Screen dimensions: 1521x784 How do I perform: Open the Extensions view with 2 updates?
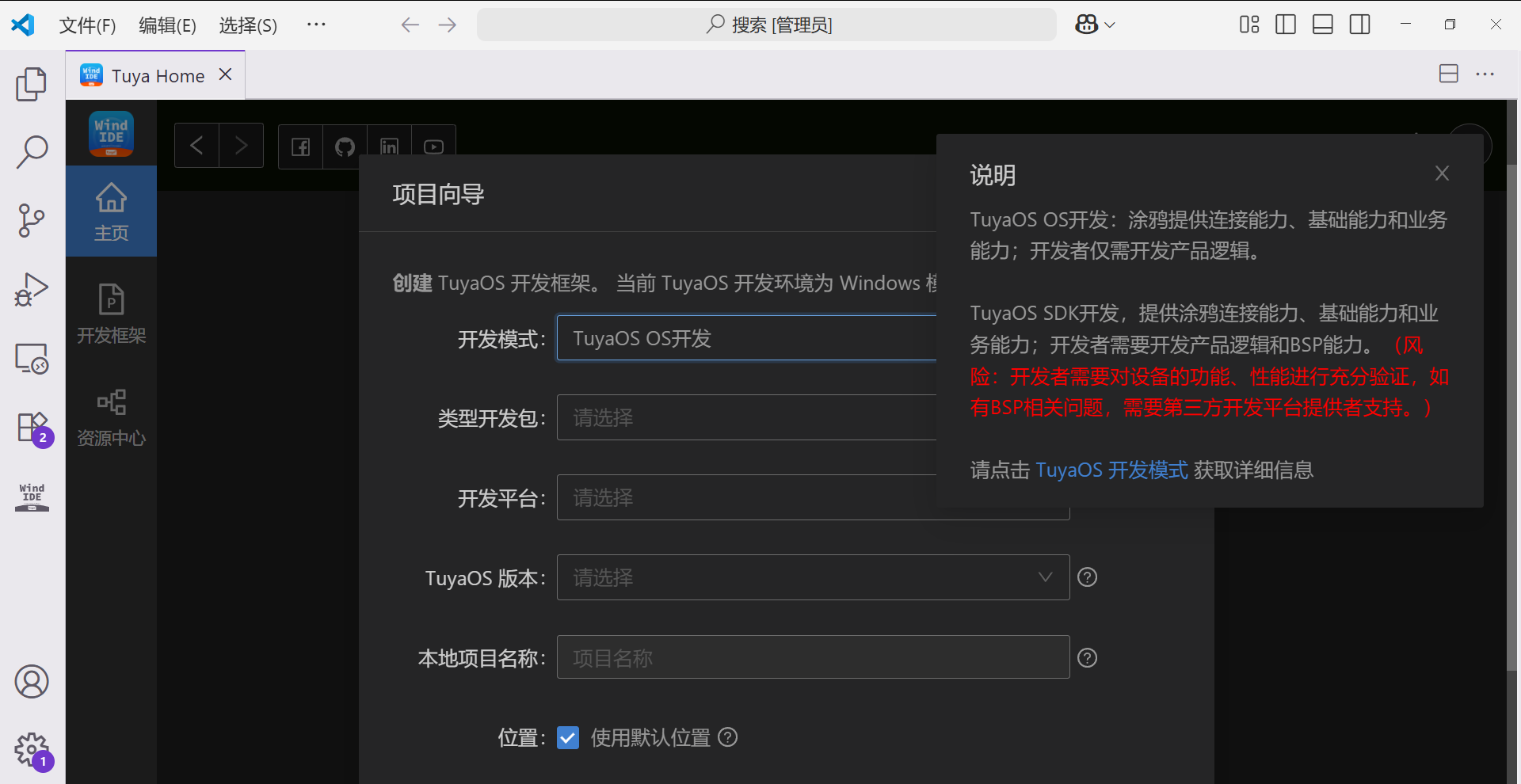[x=32, y=428]
